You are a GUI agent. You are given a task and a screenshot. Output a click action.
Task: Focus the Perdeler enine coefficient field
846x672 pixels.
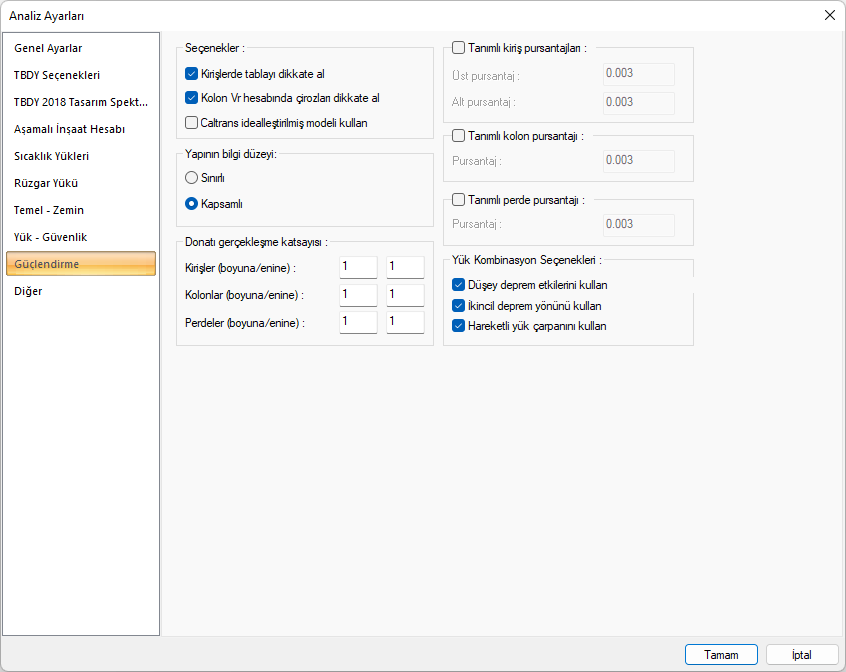[405, 323]
